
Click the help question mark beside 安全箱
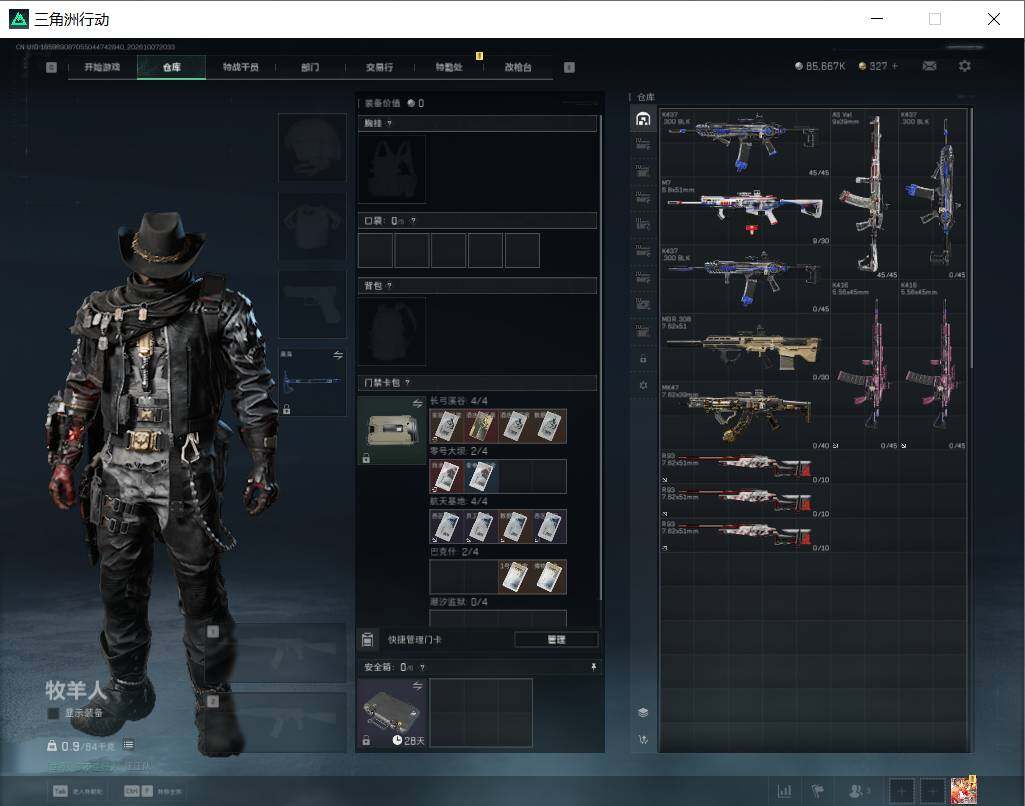[422, 667]
